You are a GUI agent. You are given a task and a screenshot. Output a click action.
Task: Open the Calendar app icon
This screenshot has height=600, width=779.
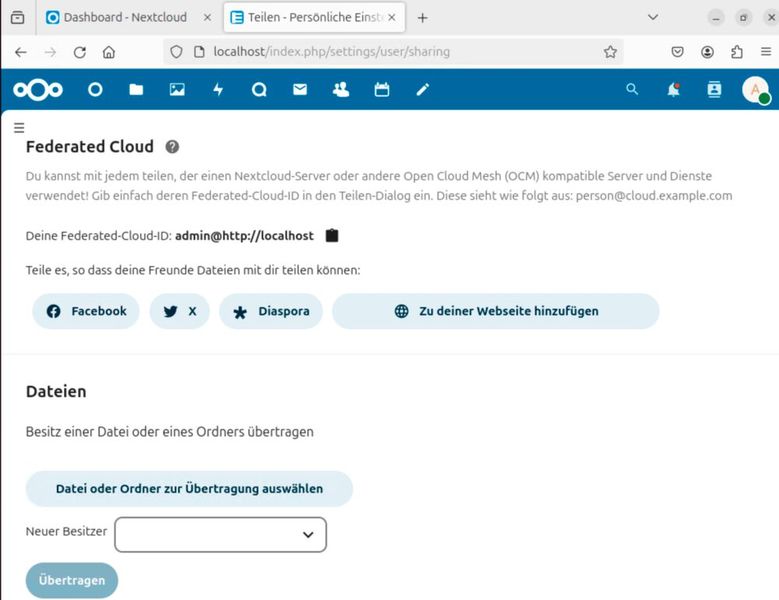(382, 90)
